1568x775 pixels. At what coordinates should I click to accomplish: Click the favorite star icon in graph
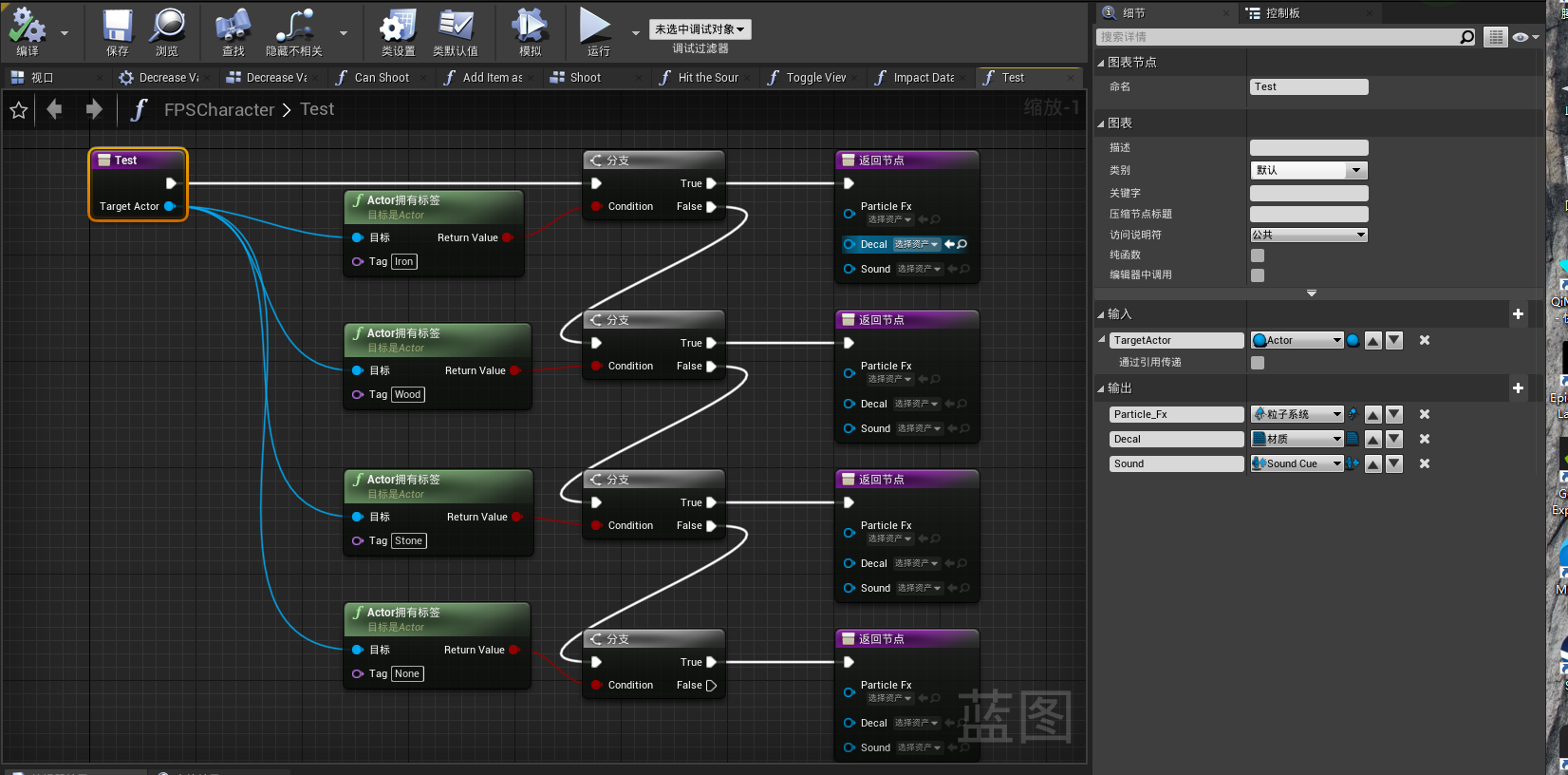[18, 110]
